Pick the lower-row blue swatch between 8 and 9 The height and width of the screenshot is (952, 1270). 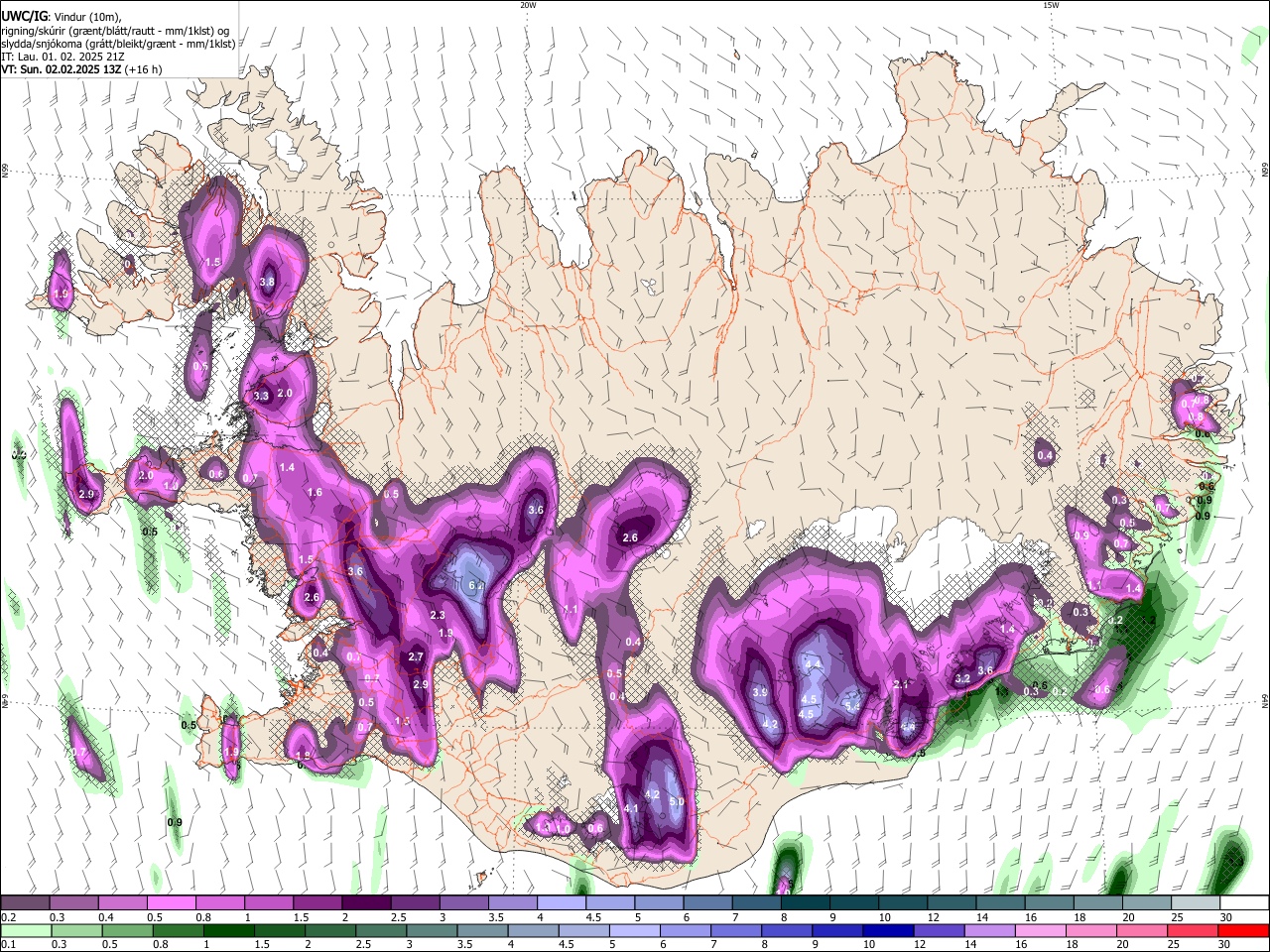click(787, 930)
